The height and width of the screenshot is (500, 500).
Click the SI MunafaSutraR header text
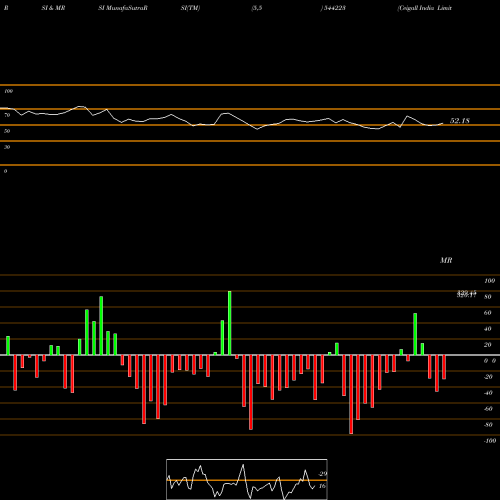click(x=123, y=8)
